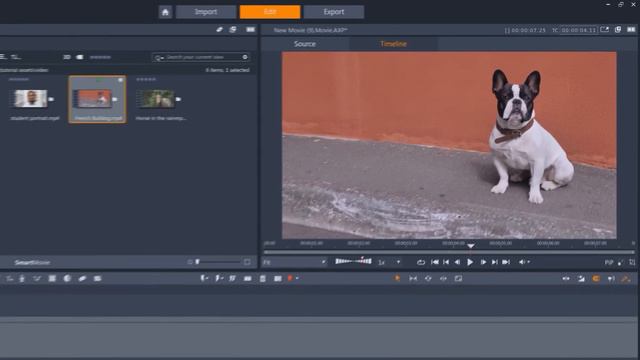Click the player volume speaker icon

click(522, 262)
